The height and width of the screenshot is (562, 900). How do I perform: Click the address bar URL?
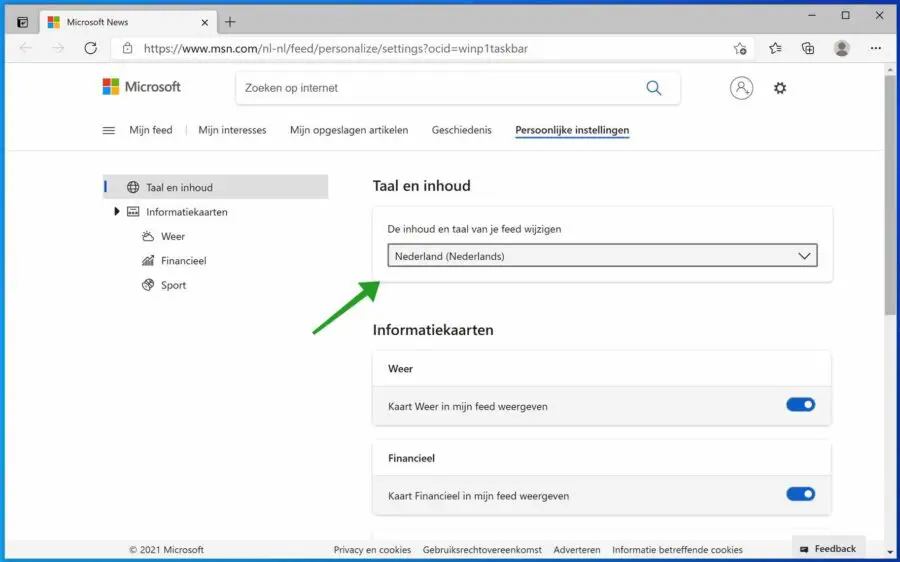pyautogui.click(x=336, y=49)
